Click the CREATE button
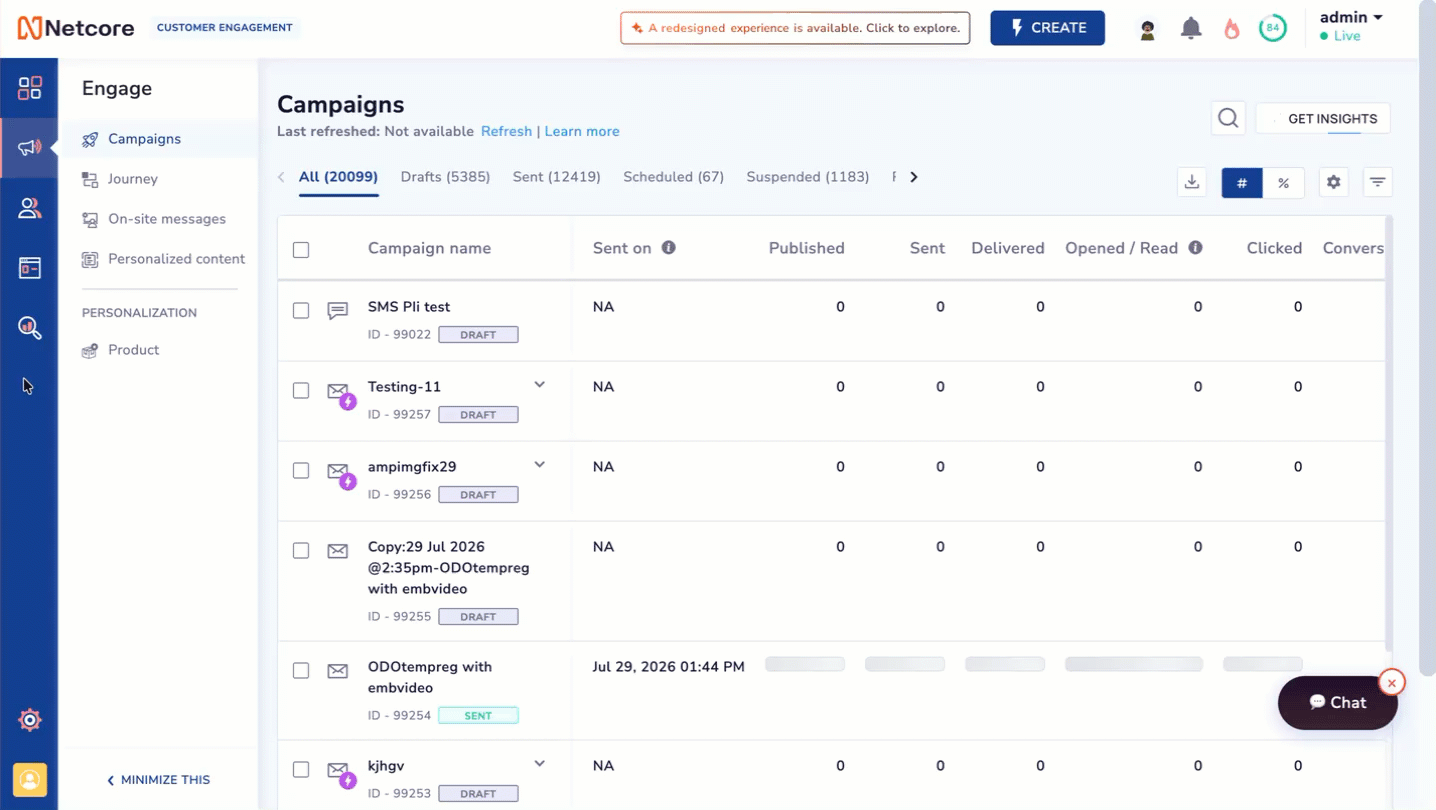This screenshot has height=810, width=1436. tap(1047, 28)
